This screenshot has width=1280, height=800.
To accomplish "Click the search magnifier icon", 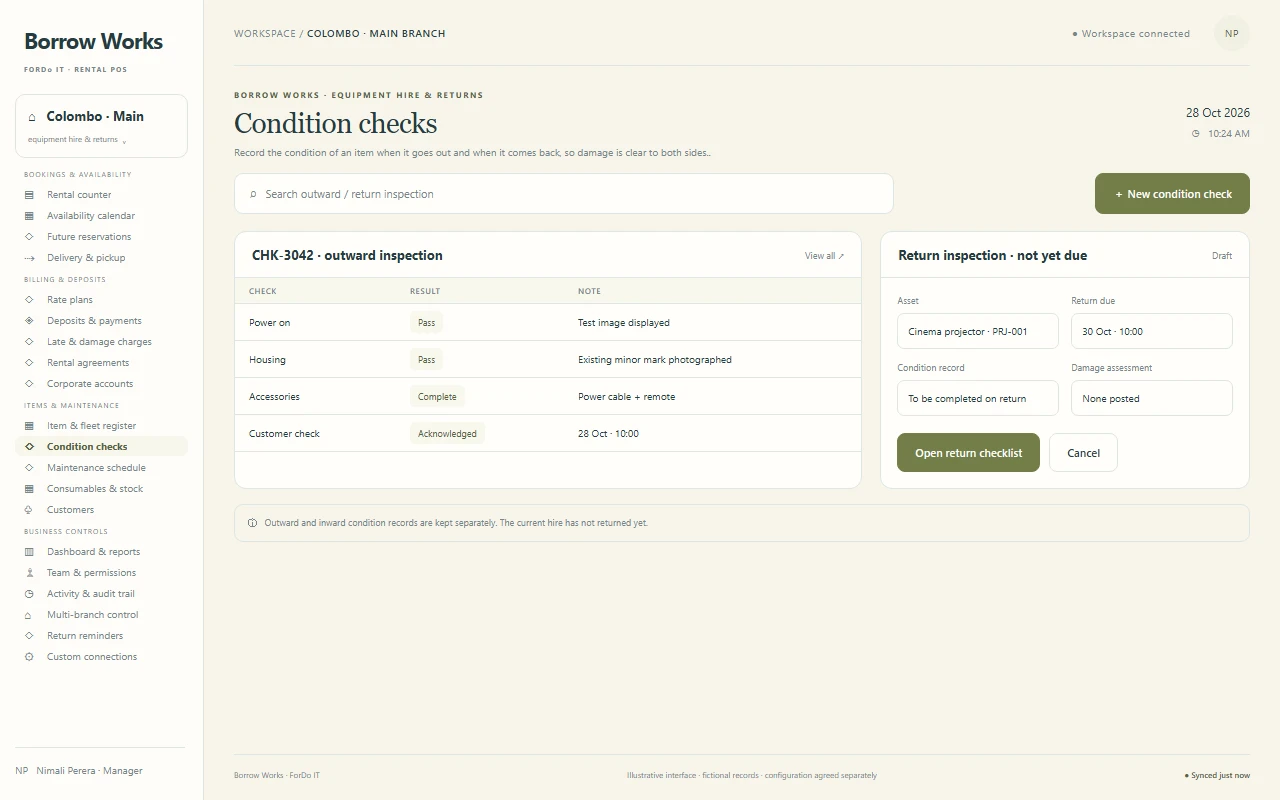I will (x=253, y=194).
